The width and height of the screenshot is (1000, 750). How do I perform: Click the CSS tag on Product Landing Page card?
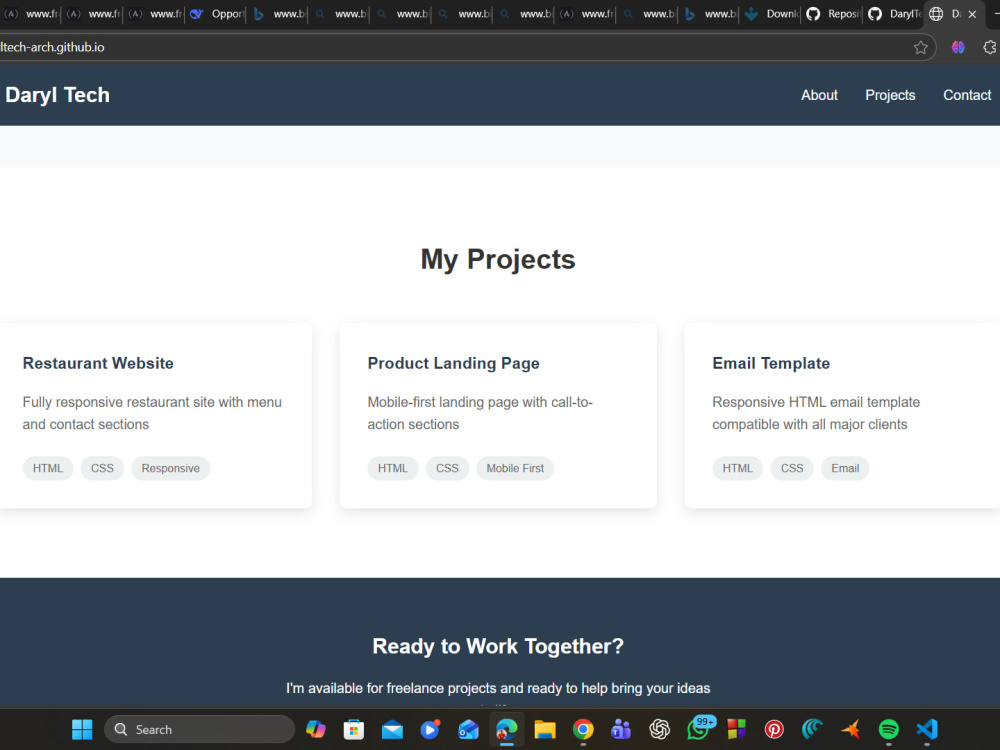[447, 468]
